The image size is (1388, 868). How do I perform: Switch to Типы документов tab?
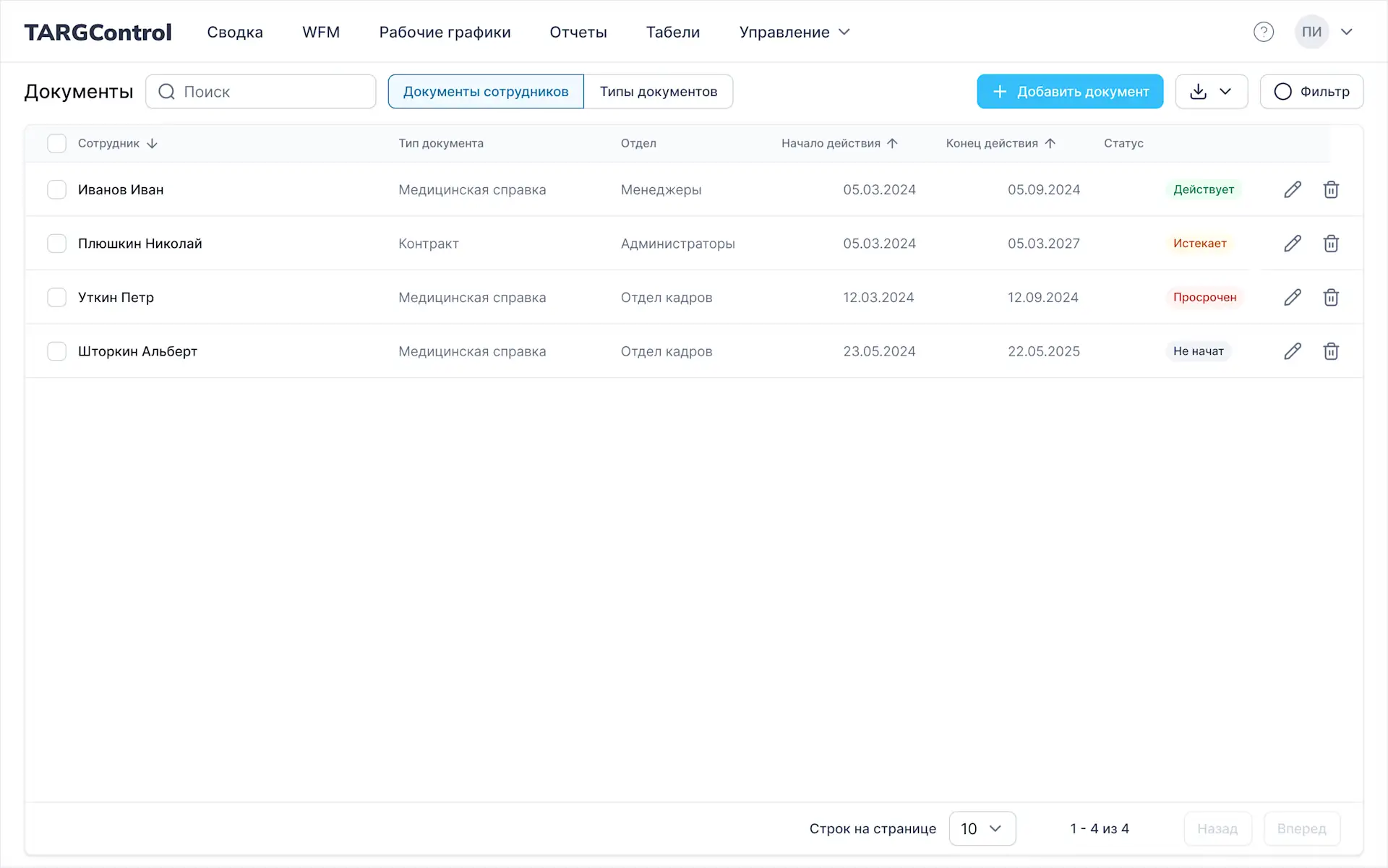coord(658,92)
